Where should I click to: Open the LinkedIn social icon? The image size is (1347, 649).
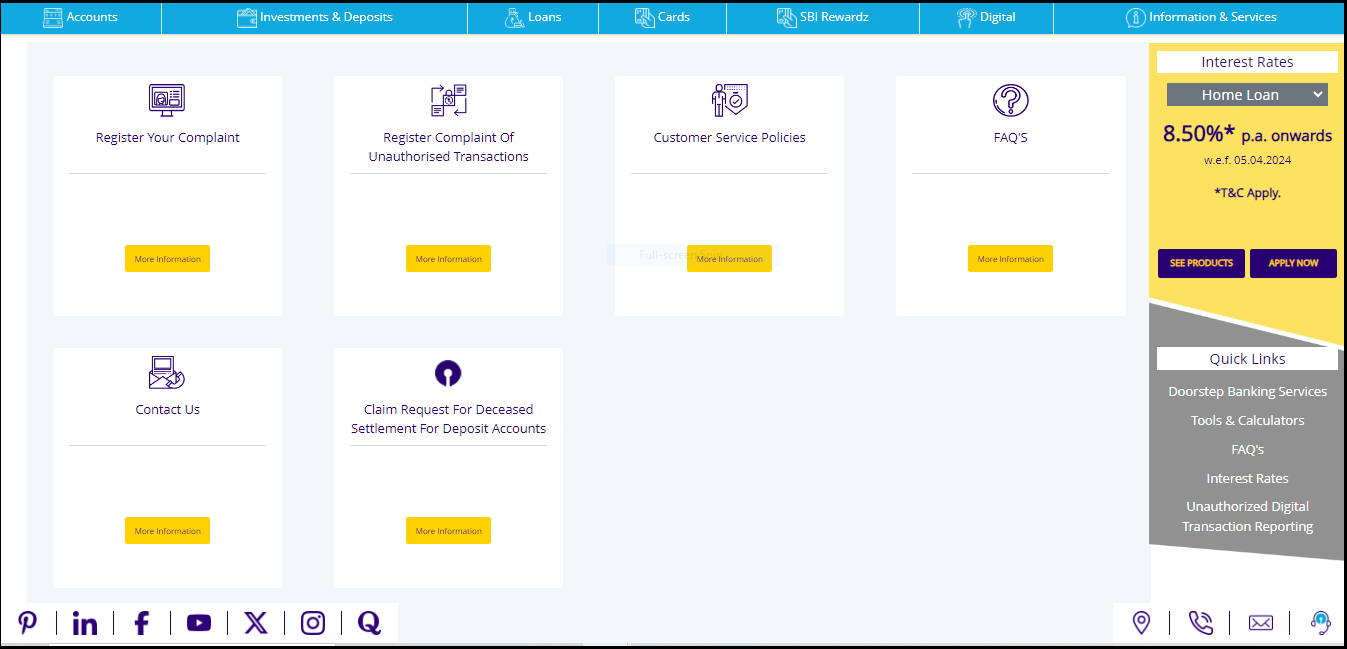[x=85, y=623]
